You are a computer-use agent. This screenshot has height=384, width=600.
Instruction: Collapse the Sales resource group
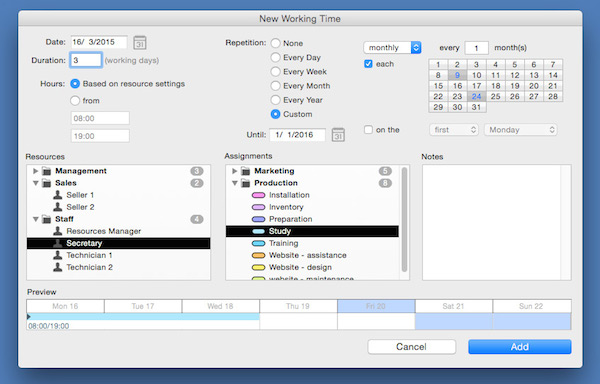tap(35, 183)
